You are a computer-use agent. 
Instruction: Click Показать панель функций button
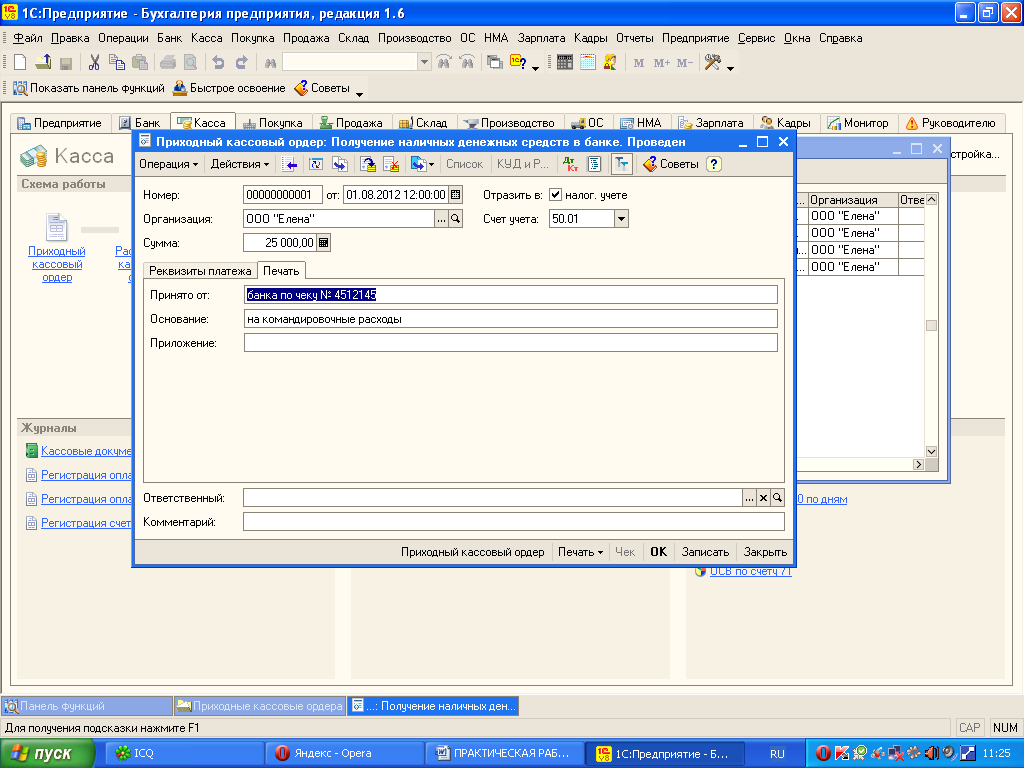coord(89,88)
